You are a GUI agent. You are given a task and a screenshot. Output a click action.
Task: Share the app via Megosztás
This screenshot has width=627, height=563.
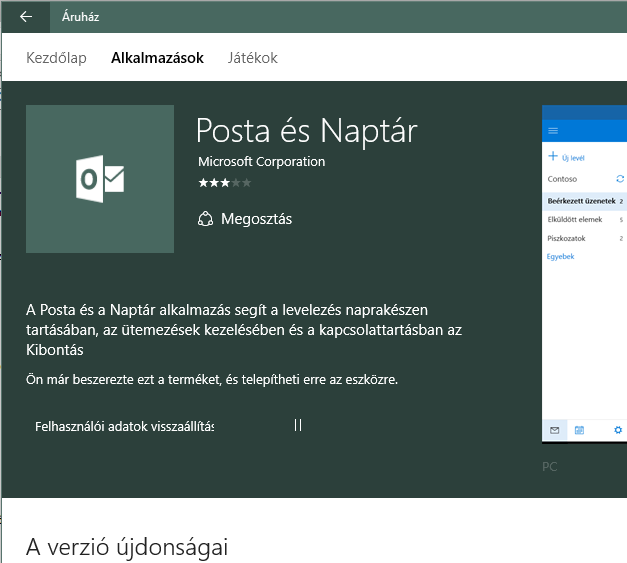tap(256, 219)
